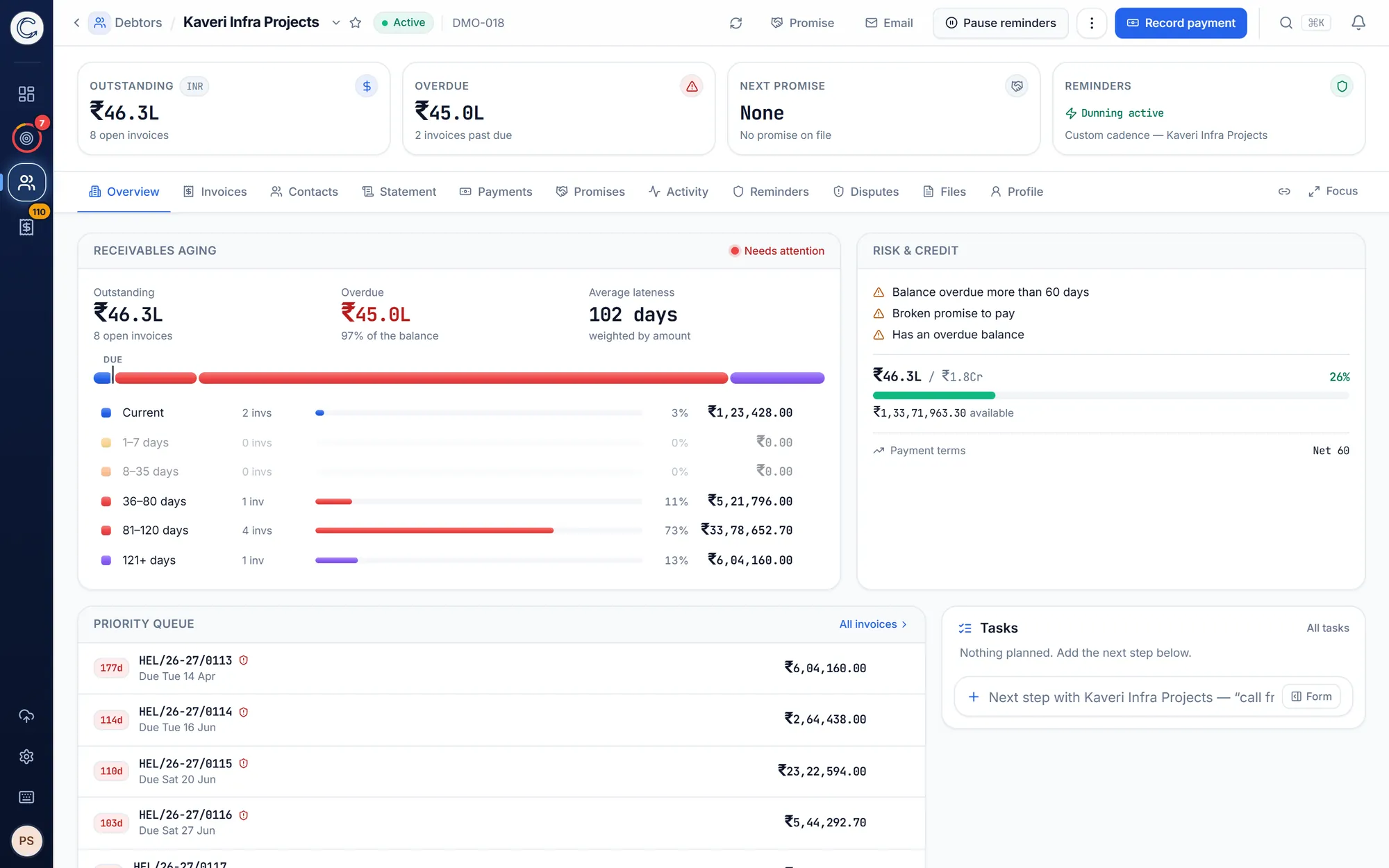Click the Active status badge

pyautogui.click(x=404, y=23)
